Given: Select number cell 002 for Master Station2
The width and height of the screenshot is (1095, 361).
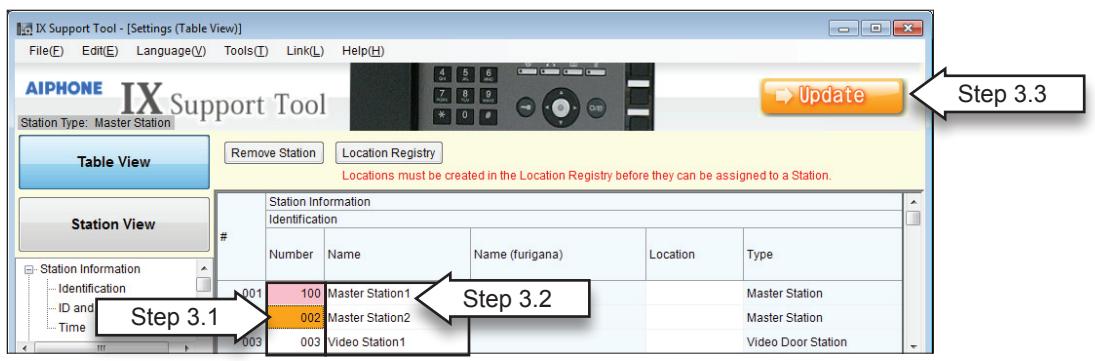Looking at the screenshot, I should (295, 318).
